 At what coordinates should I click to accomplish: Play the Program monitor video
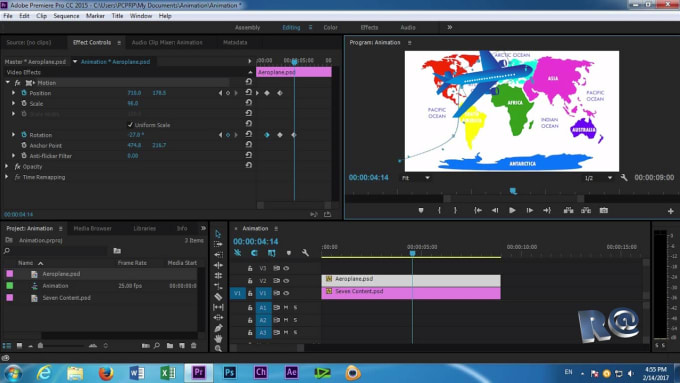(x=512, y=210)
